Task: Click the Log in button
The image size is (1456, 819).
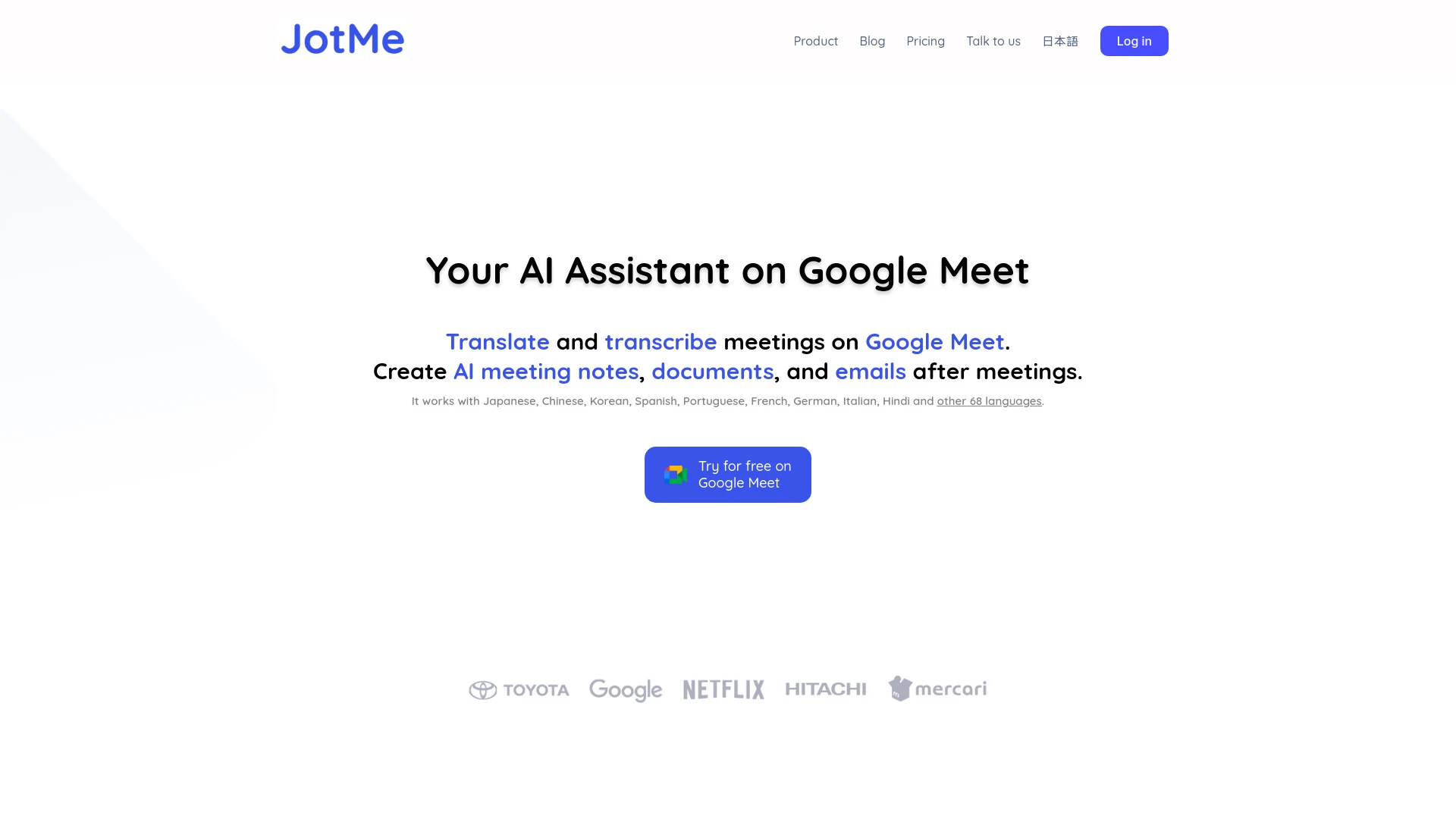Action: click(1134, 41)
